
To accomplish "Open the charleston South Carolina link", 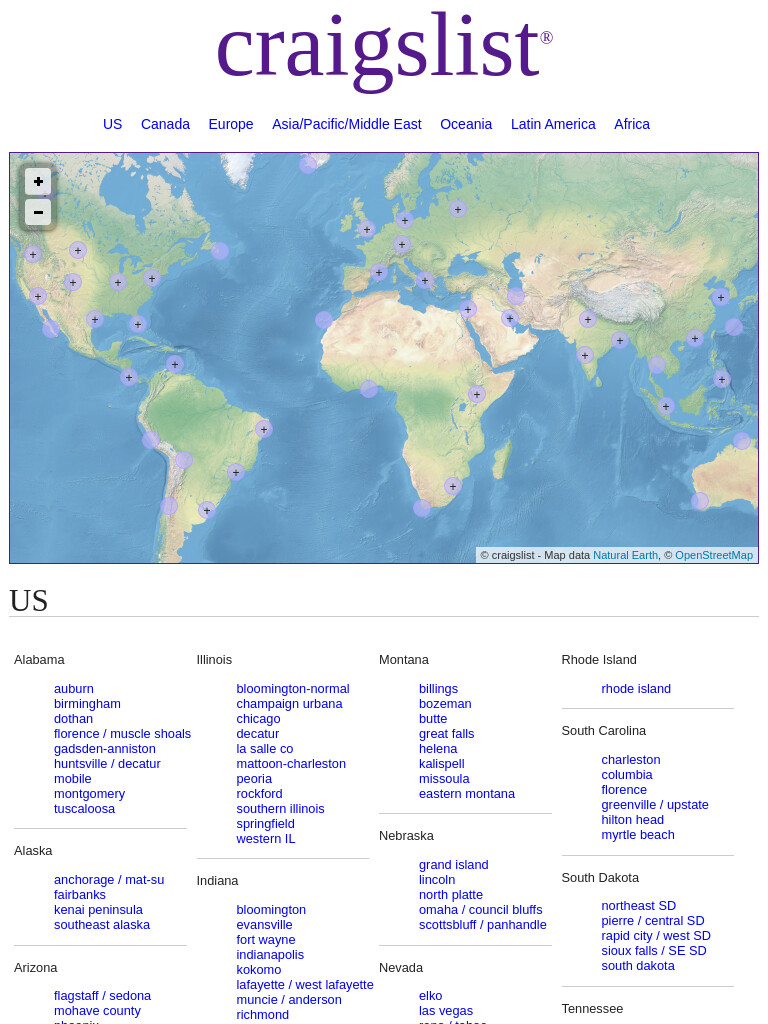I will click(x=631, y=760).
